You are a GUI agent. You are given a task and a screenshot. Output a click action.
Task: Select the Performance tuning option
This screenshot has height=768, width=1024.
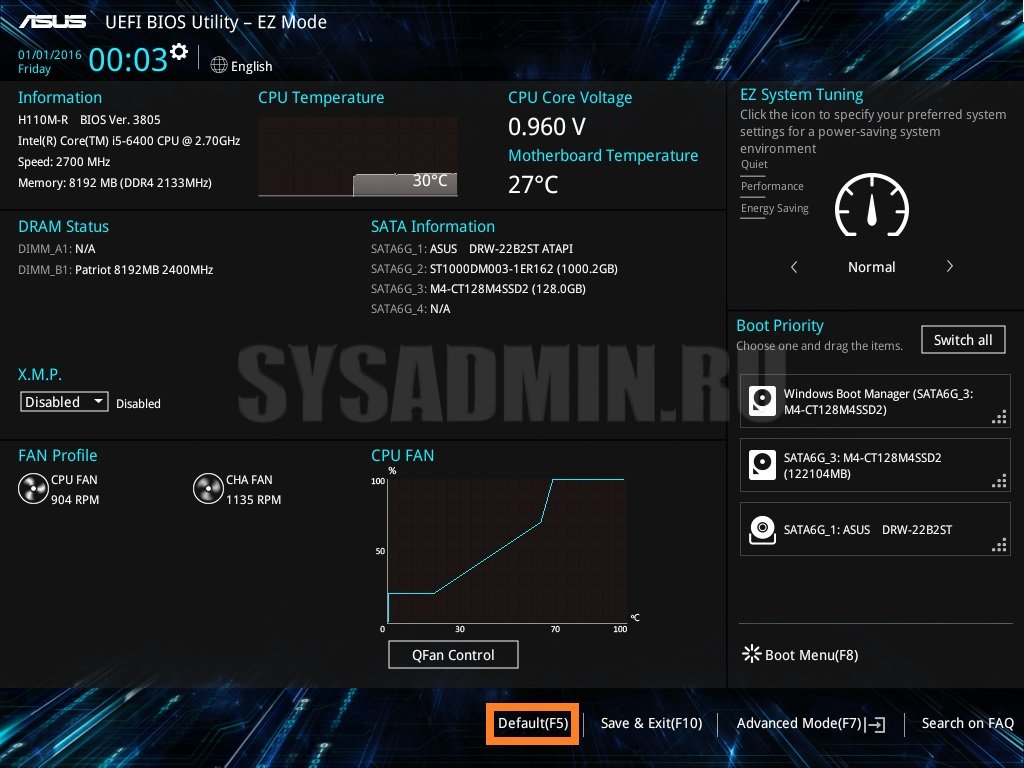point(771,187)
